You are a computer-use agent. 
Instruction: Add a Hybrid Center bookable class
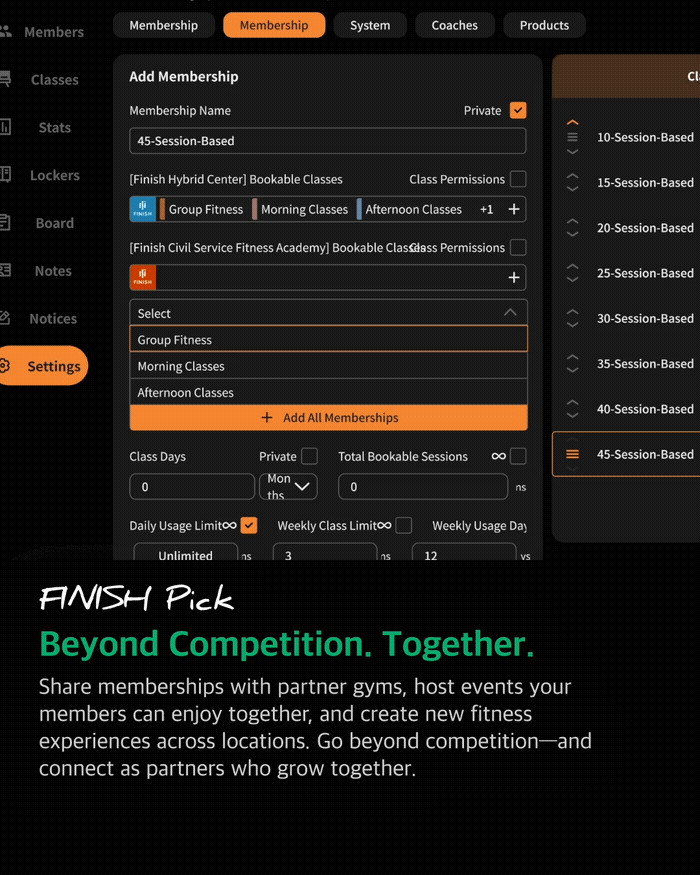coord(514,209)
